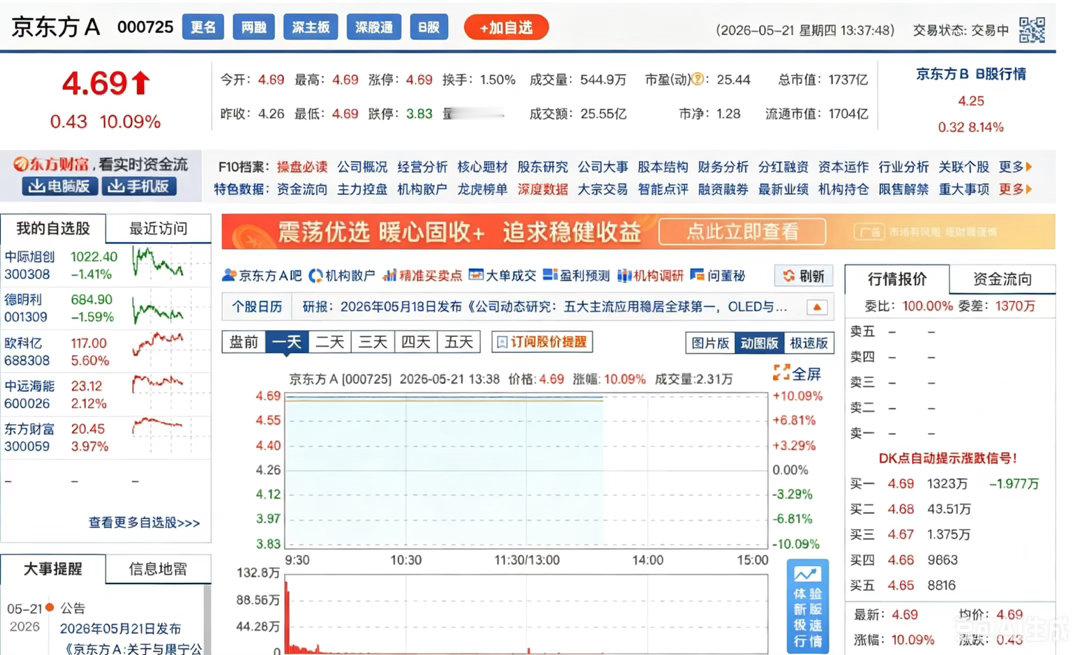Click the 加自选 button

(506, 28)
